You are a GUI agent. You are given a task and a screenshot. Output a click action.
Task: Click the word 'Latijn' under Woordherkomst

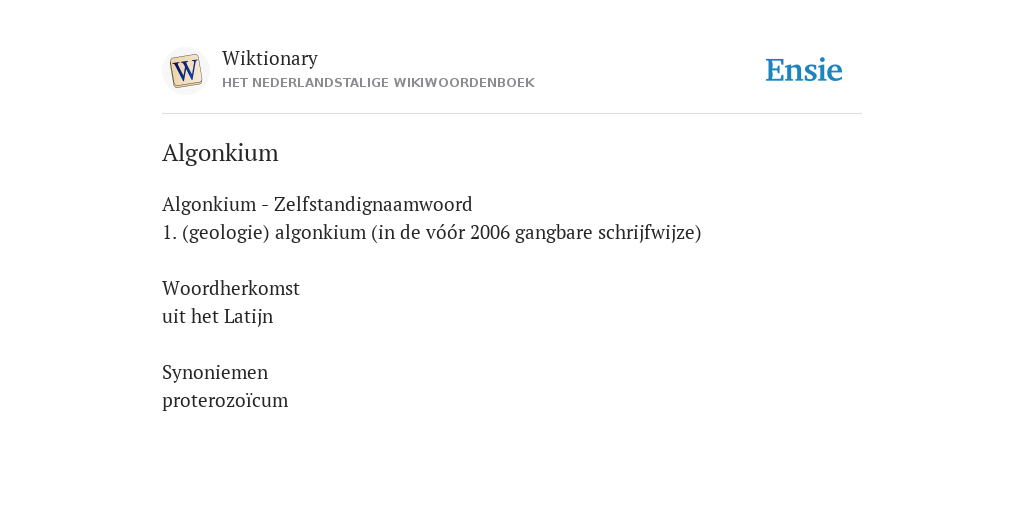(248, 317)
